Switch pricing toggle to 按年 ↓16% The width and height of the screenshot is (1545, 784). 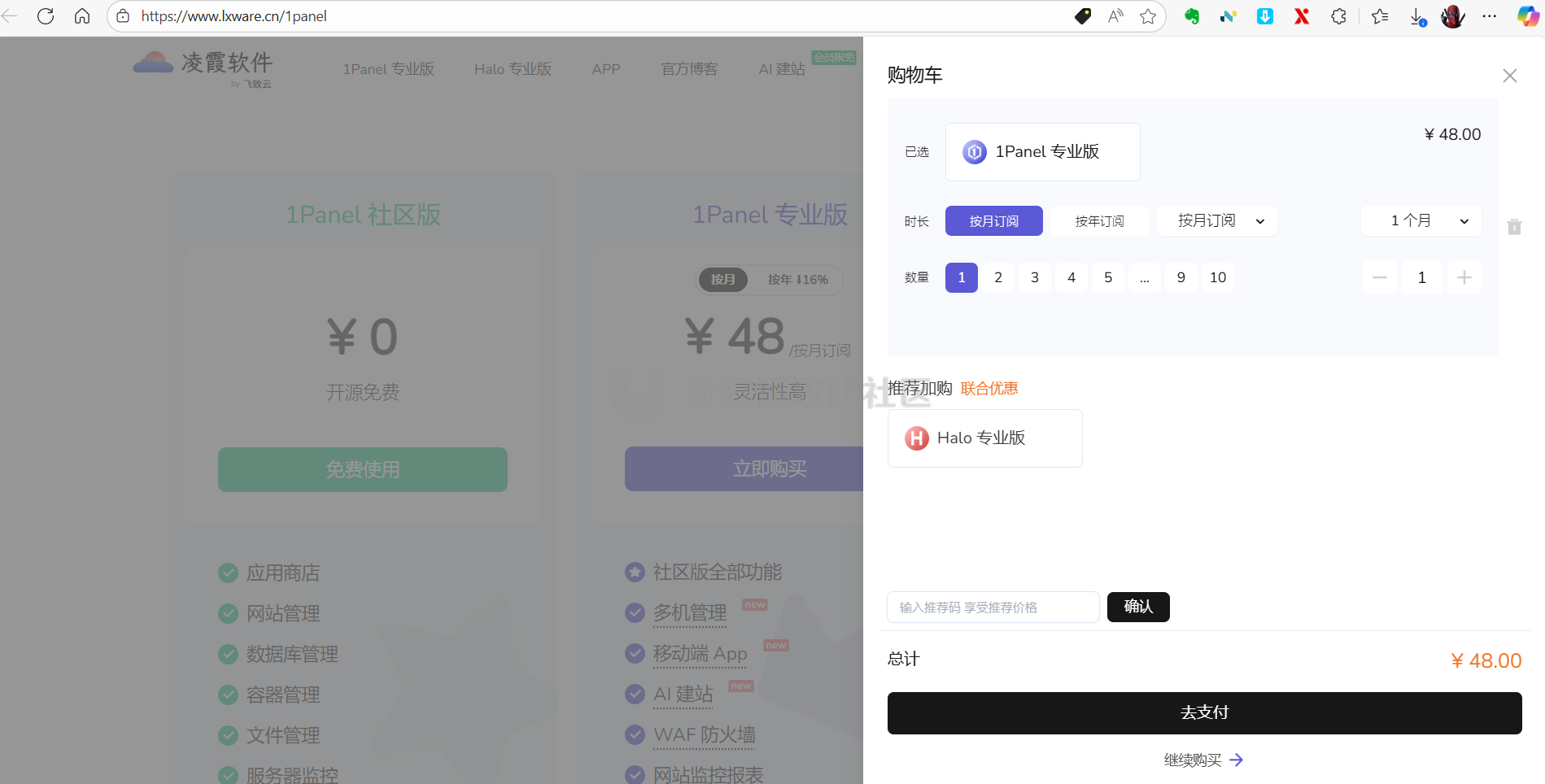click(797, 280)
